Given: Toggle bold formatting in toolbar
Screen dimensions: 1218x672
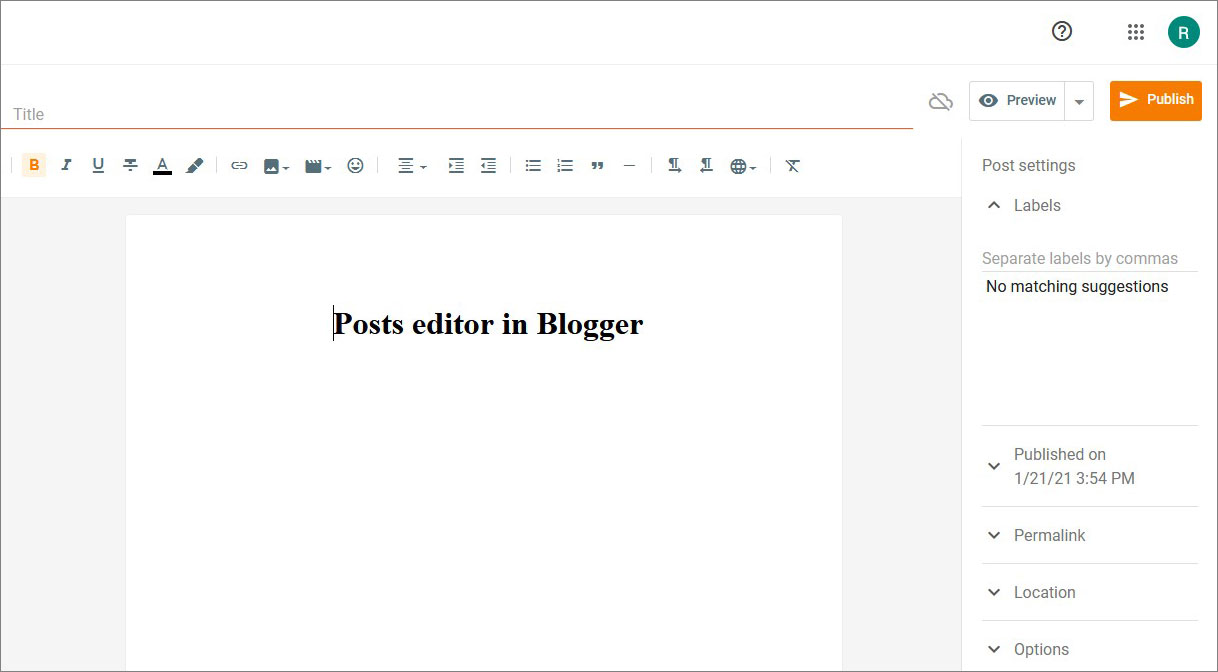Looking at the screenshot, I should coord(34,166).
